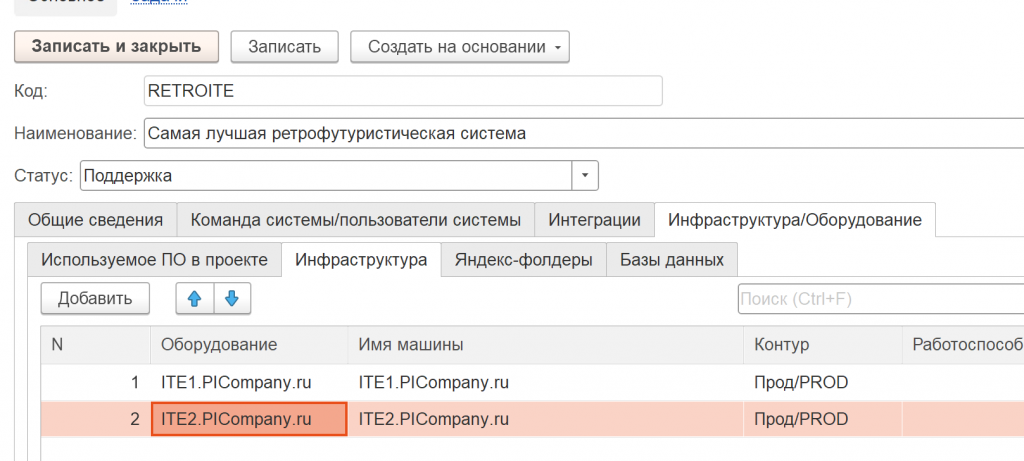Screen dimensions: 1024x461
Task: Click the Оборудование column header
Action: click(218, 344)
